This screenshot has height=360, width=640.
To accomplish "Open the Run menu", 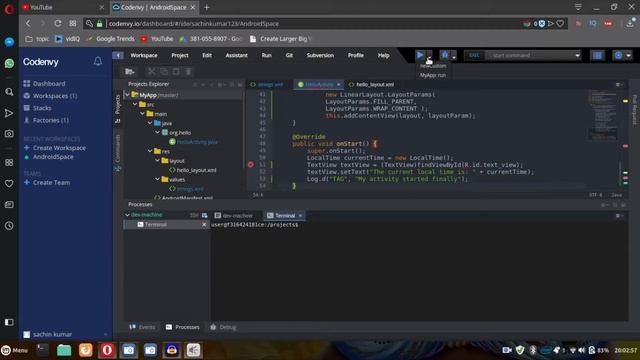I will click(267, 55).
